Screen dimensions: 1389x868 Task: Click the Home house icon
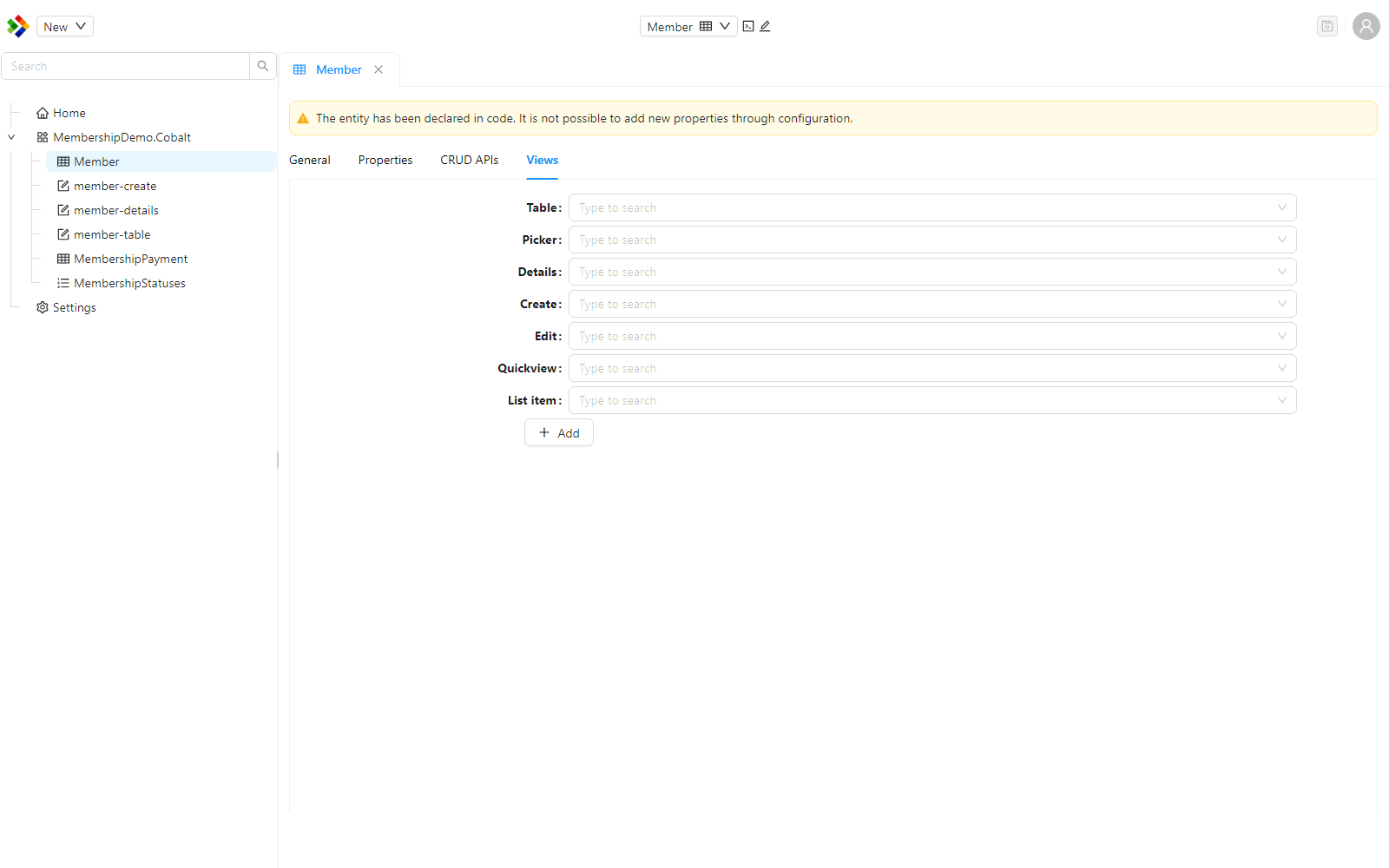click(x=43, y=113)
